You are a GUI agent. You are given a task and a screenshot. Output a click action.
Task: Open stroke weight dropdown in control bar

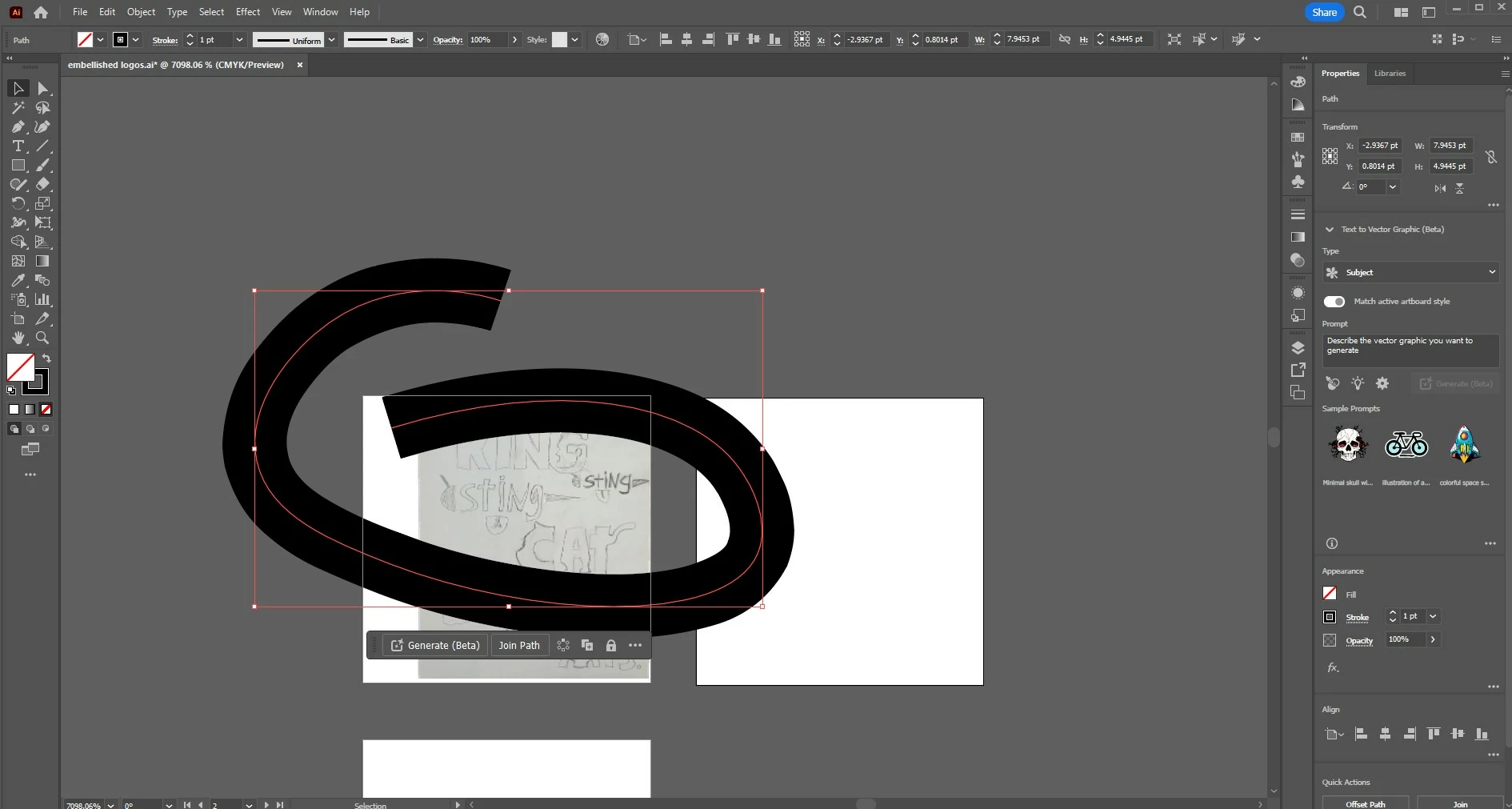click(x=239, y=40)
